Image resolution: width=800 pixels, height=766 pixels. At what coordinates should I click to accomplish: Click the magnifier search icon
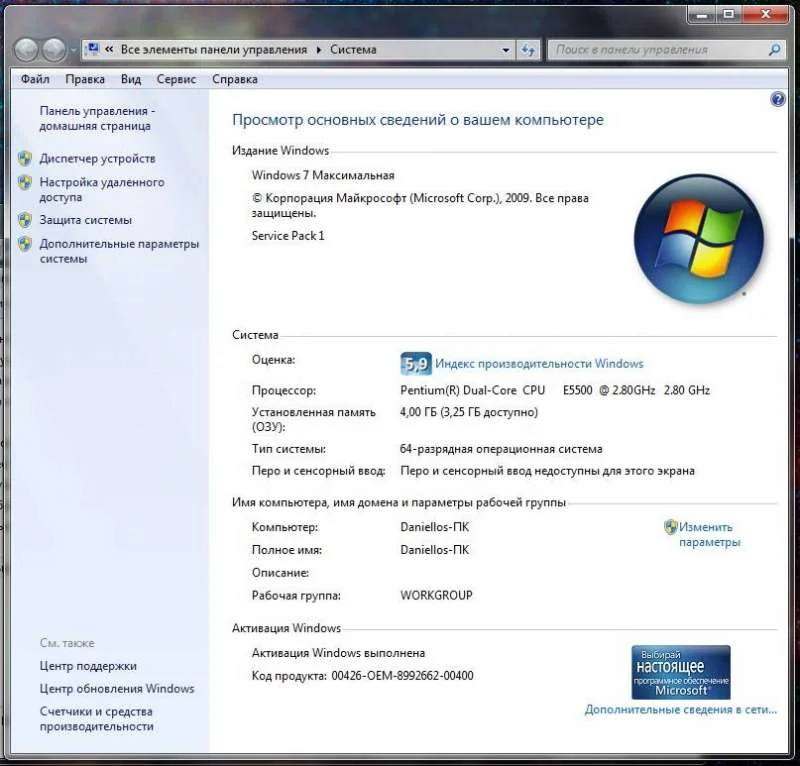(774, 50)
